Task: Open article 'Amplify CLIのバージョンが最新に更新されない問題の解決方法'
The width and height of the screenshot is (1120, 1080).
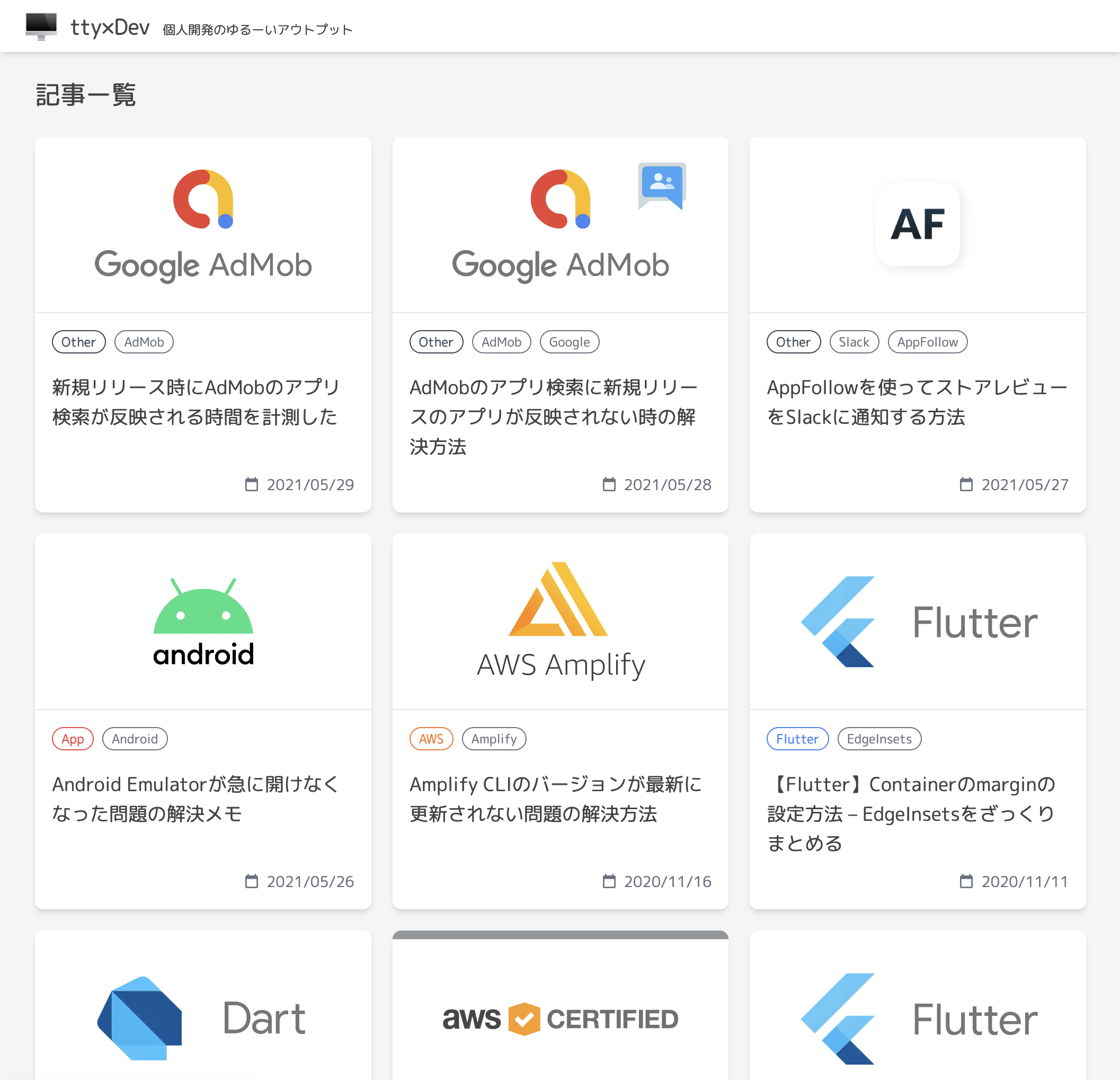Action: (x=555, y=798)
